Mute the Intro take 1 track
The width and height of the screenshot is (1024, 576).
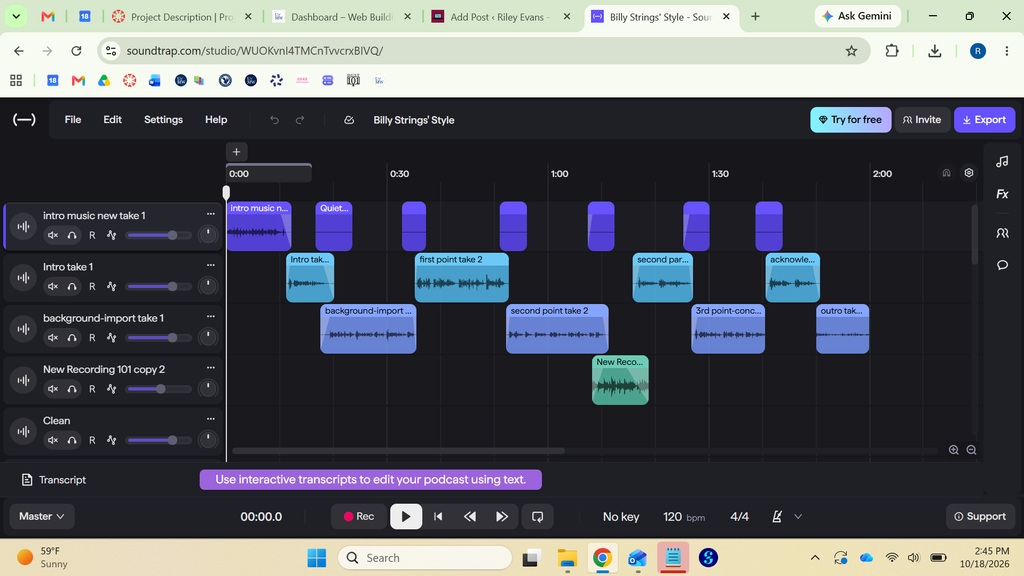tap(53, 286)
